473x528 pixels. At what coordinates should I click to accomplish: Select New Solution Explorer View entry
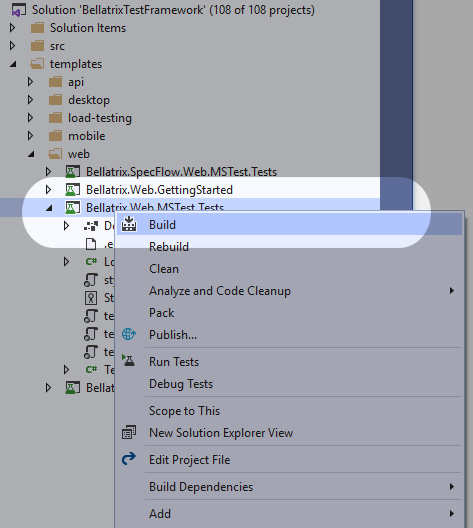tap(289, 433)
